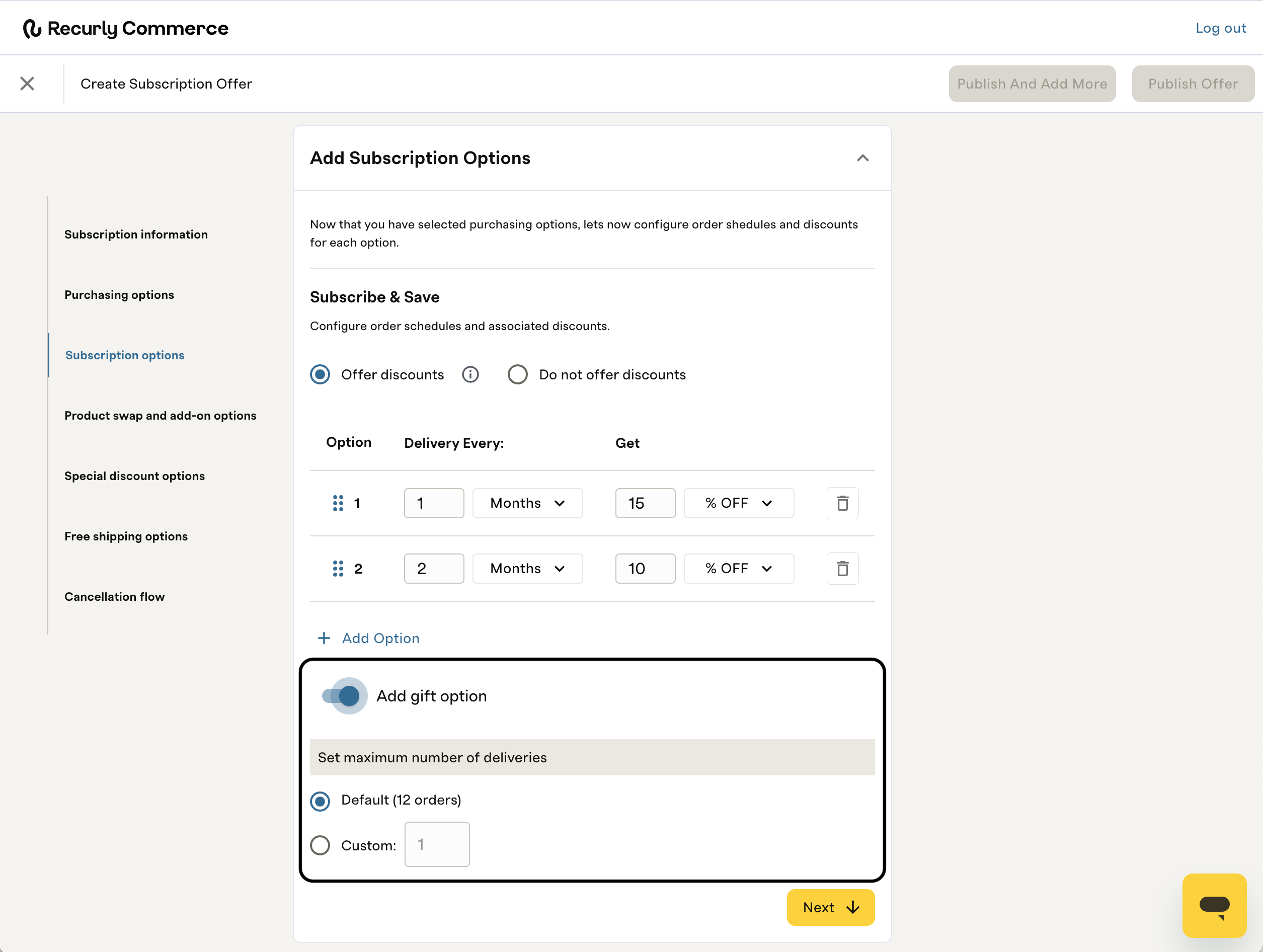
Task: Click the info icon beside Offer discounts
Action: pos(470,375)
